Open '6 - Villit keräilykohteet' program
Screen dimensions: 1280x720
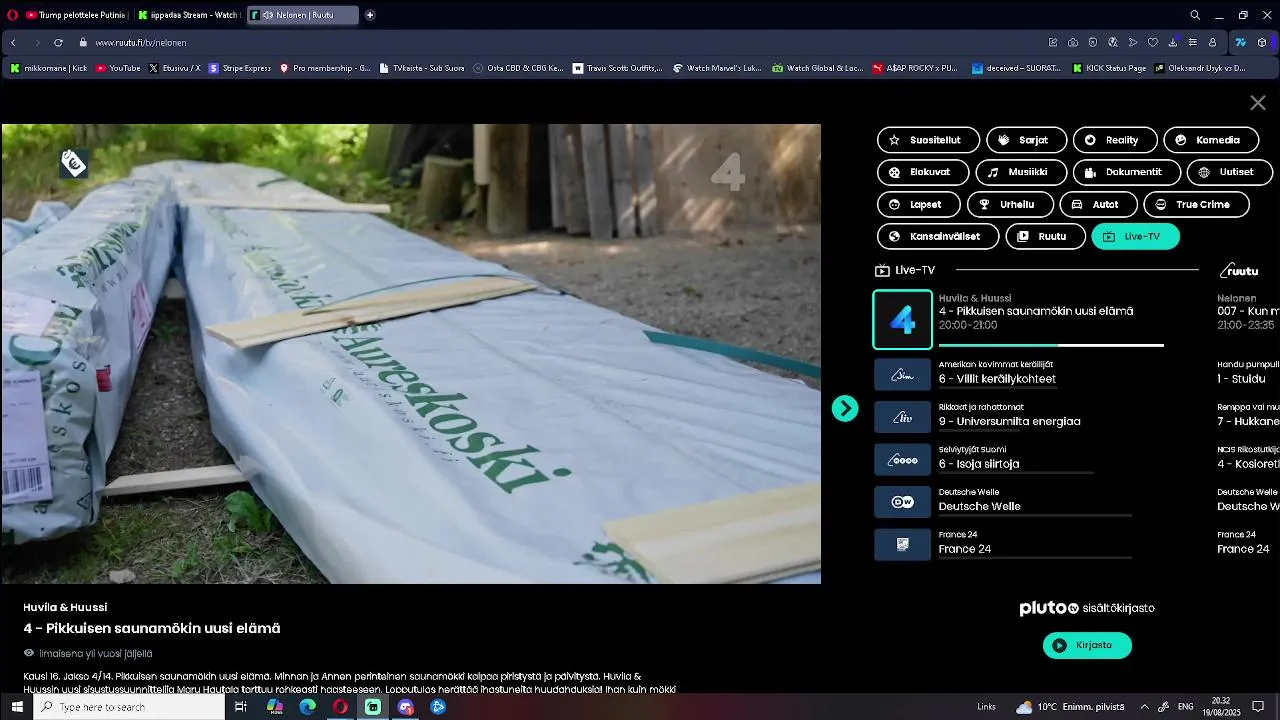pos(997,379)
